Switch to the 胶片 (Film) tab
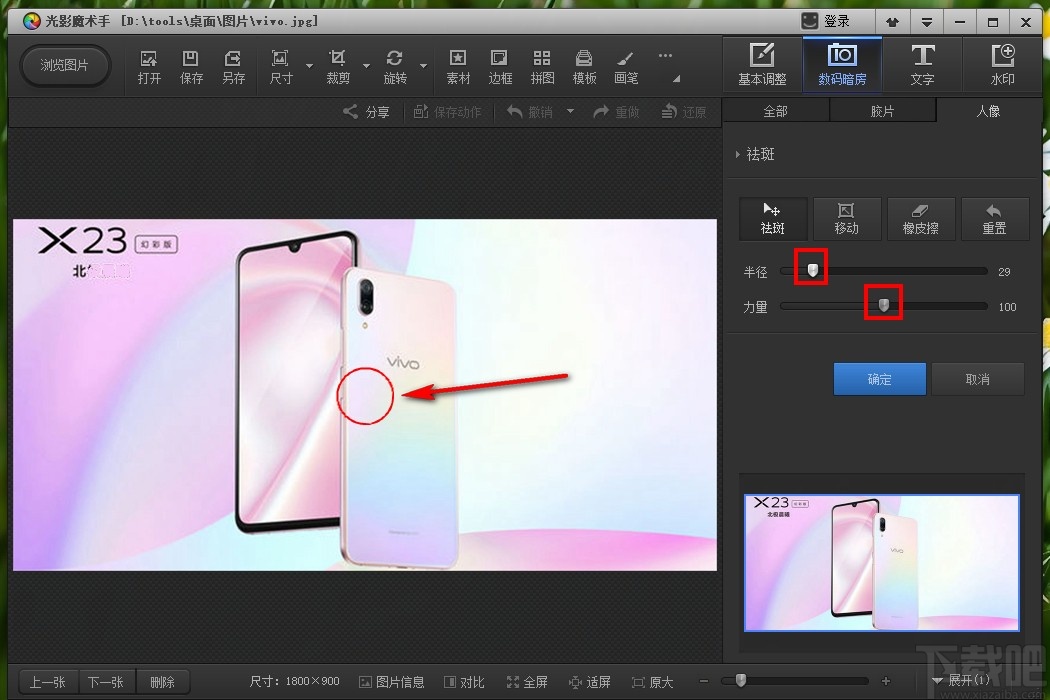The image size is (1050, 700). pyautogui.click(x=882, y=111)
